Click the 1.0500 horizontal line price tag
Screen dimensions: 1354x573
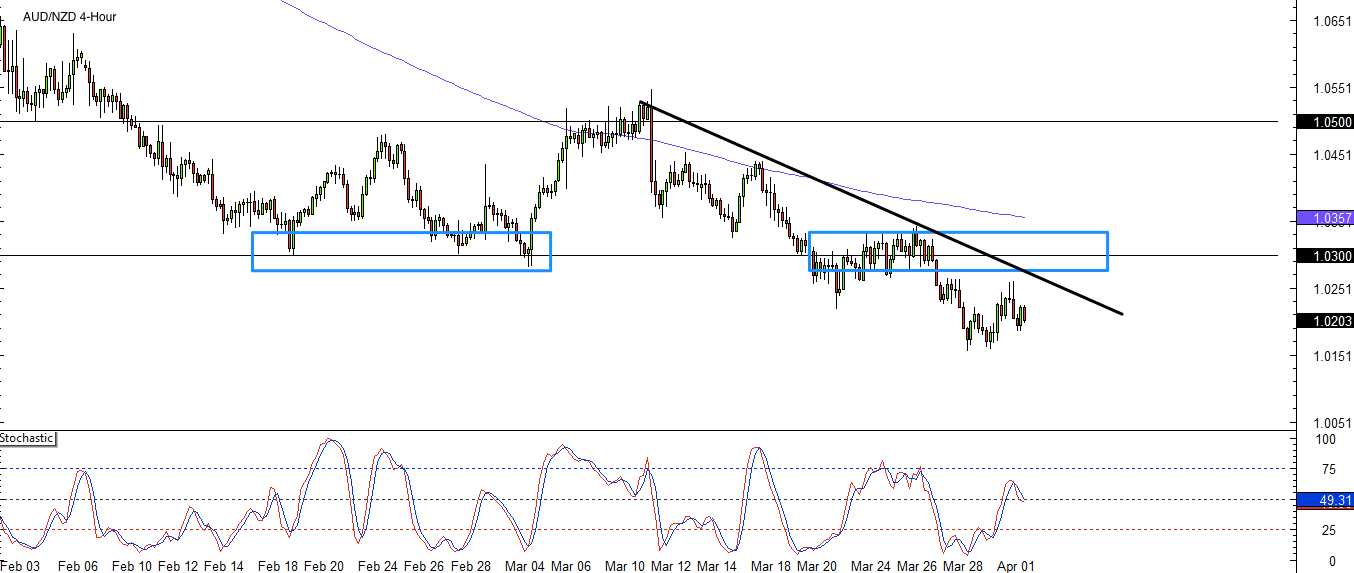[x=1324, y=122]
